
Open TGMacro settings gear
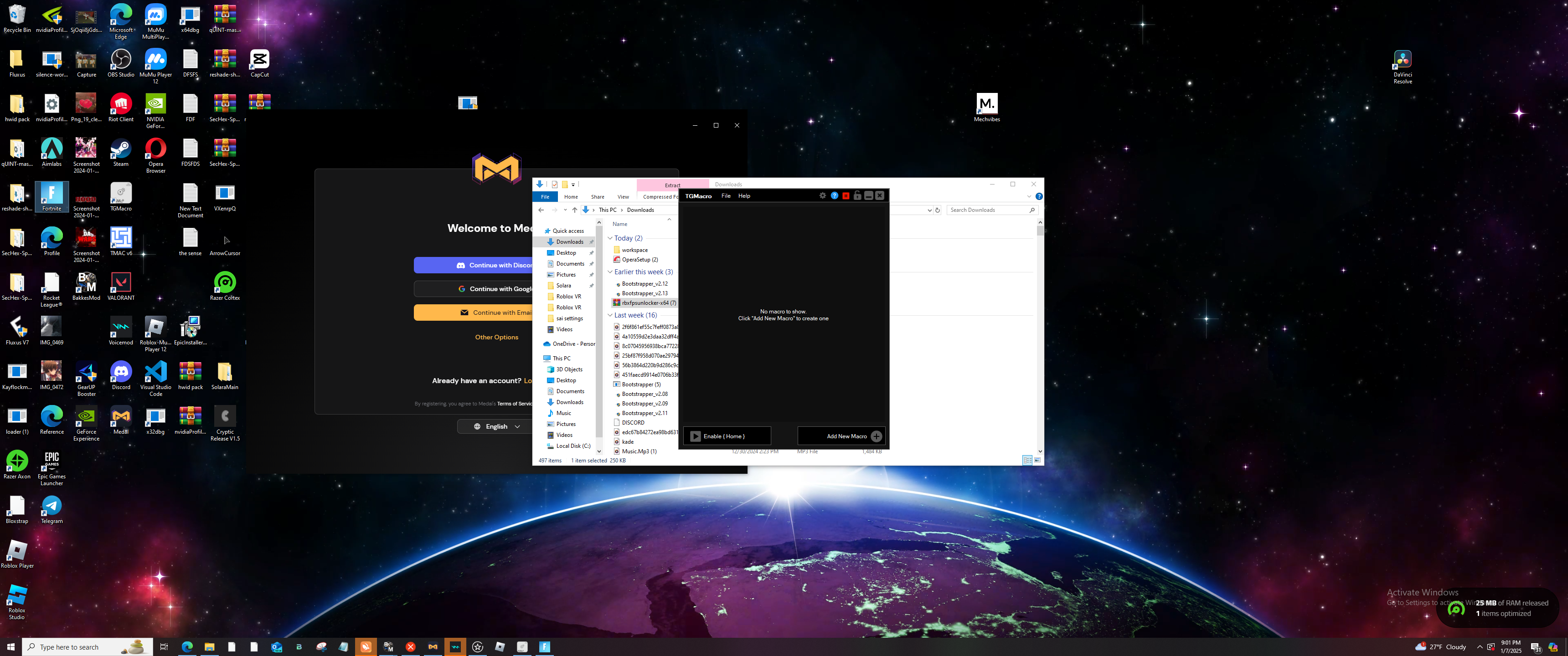822,196
